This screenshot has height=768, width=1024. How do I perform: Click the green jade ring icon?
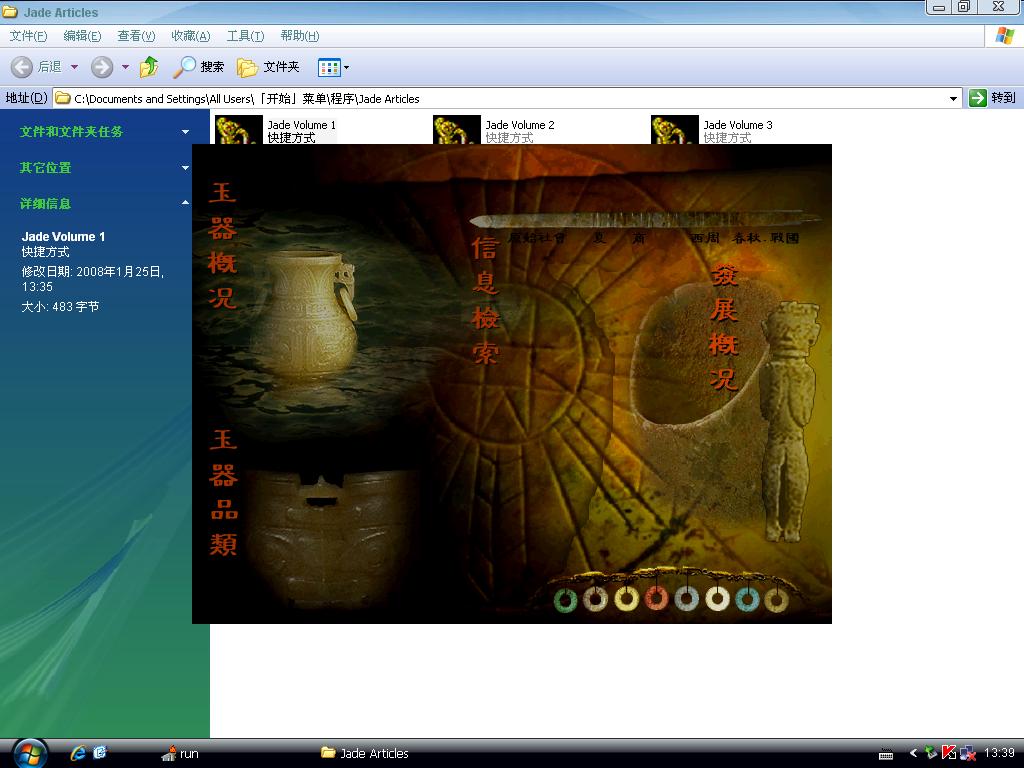click(x=566, y=600)
